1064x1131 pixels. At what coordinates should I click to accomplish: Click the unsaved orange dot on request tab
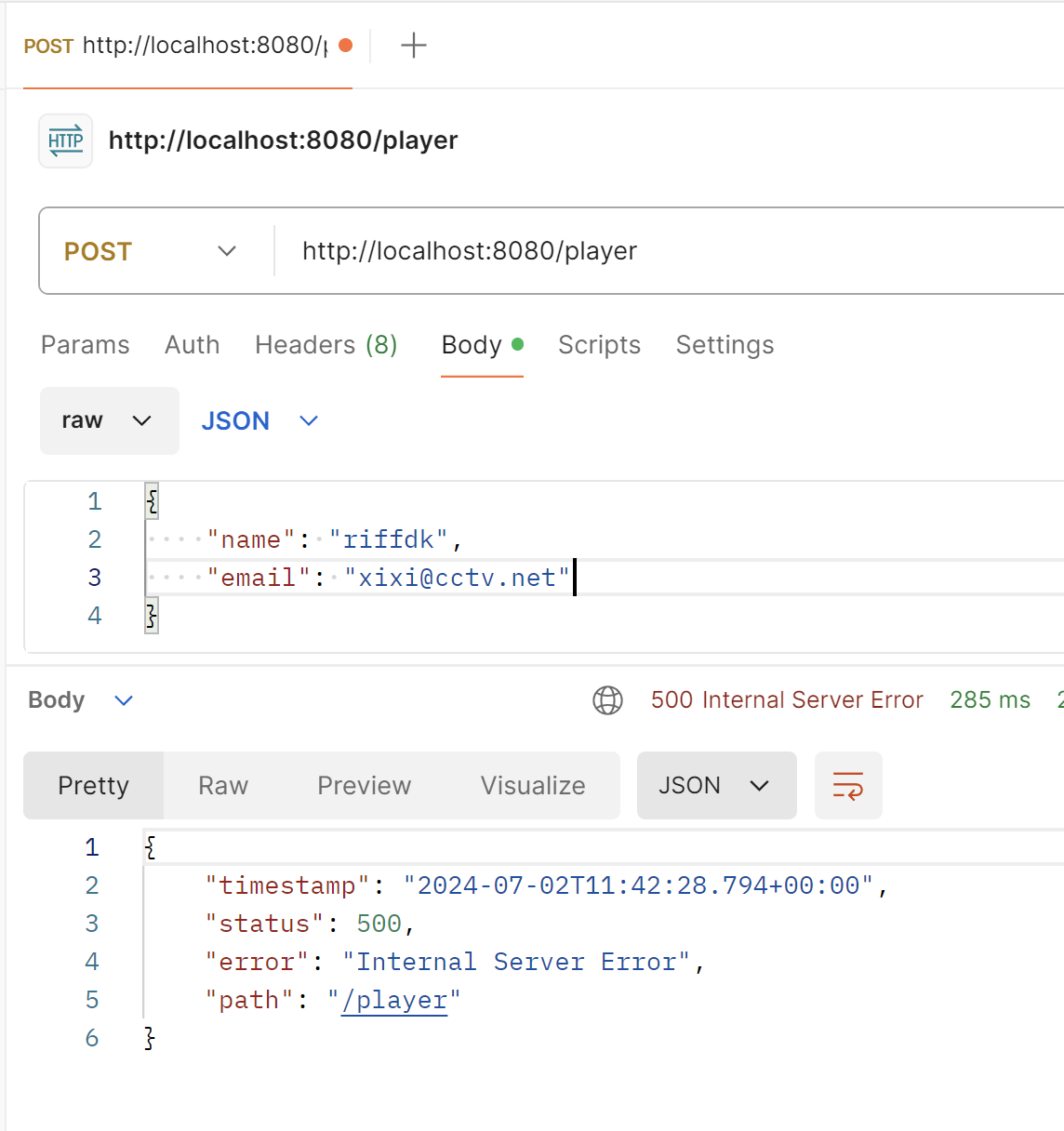coord(346,45)
